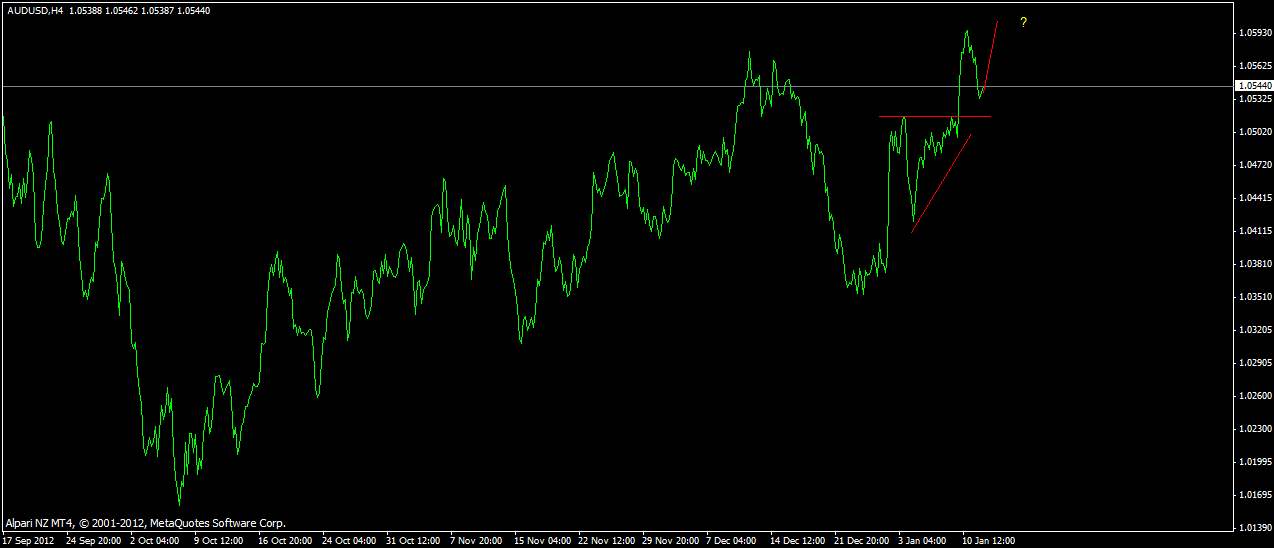Click the current price tag 1.05440
The image size is (1274, 548).
[x=1254, y=87]
